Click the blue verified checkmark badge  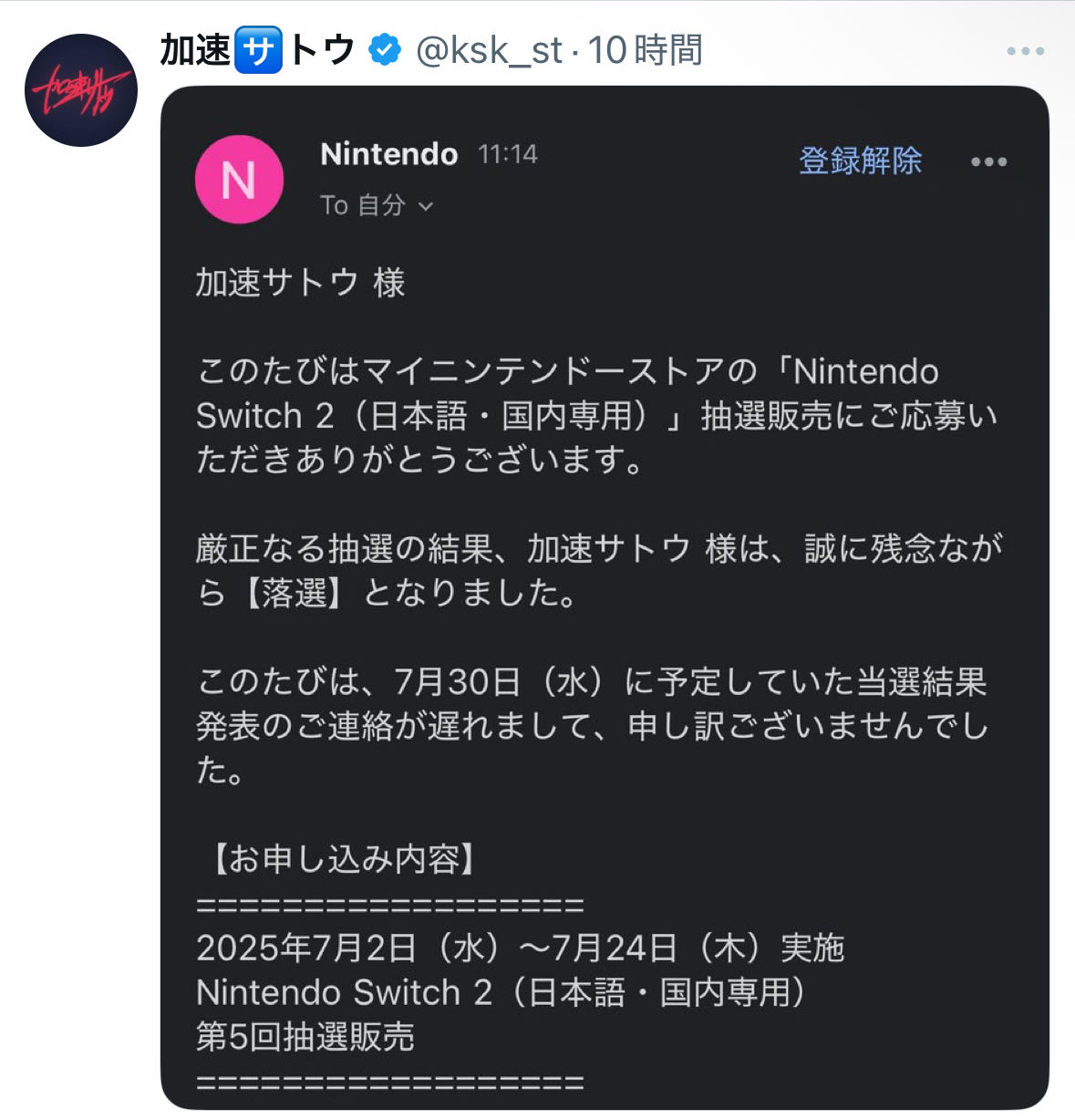tap(385, 49)
